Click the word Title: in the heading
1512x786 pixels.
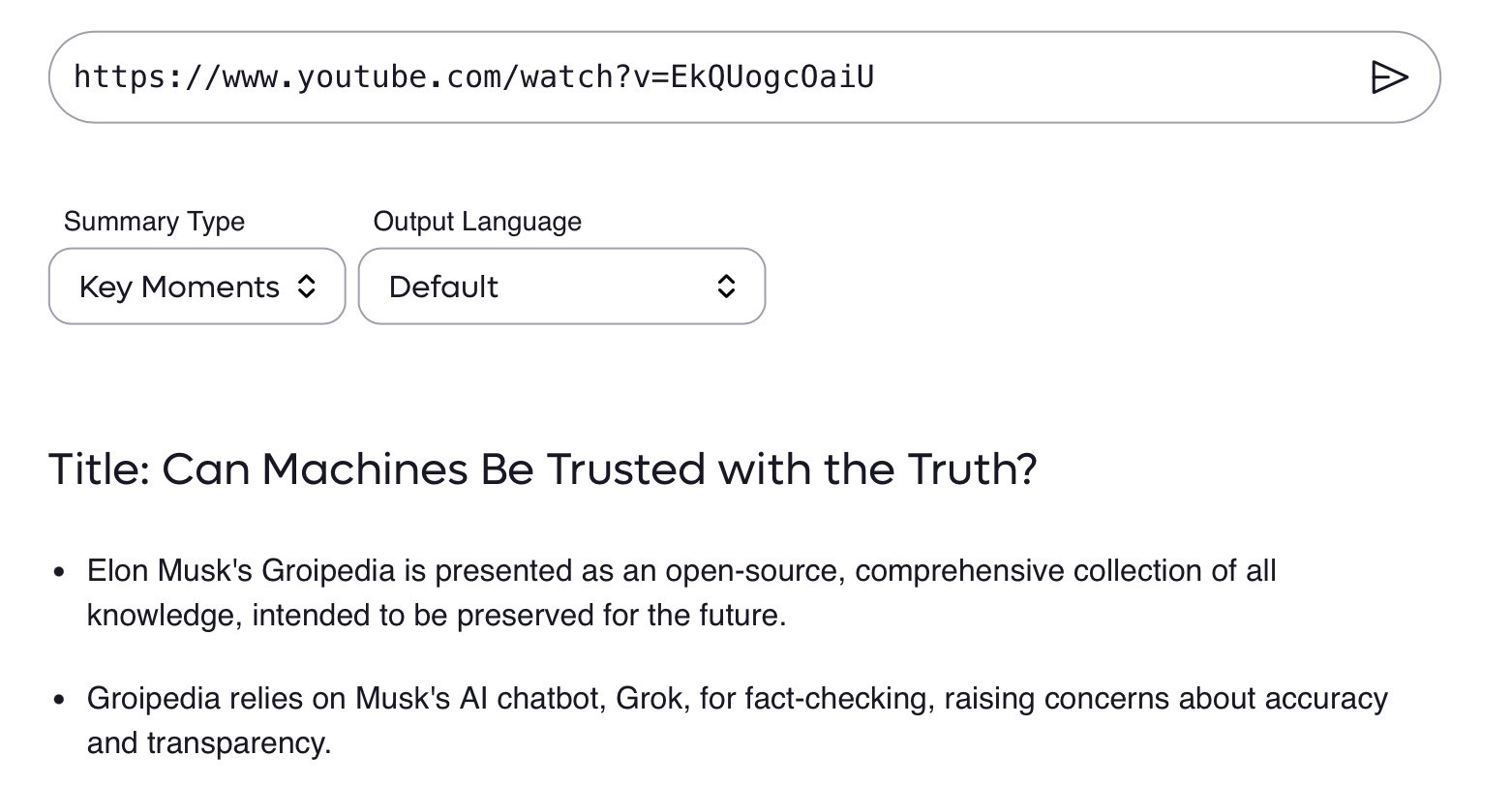(x=99, y=469)
